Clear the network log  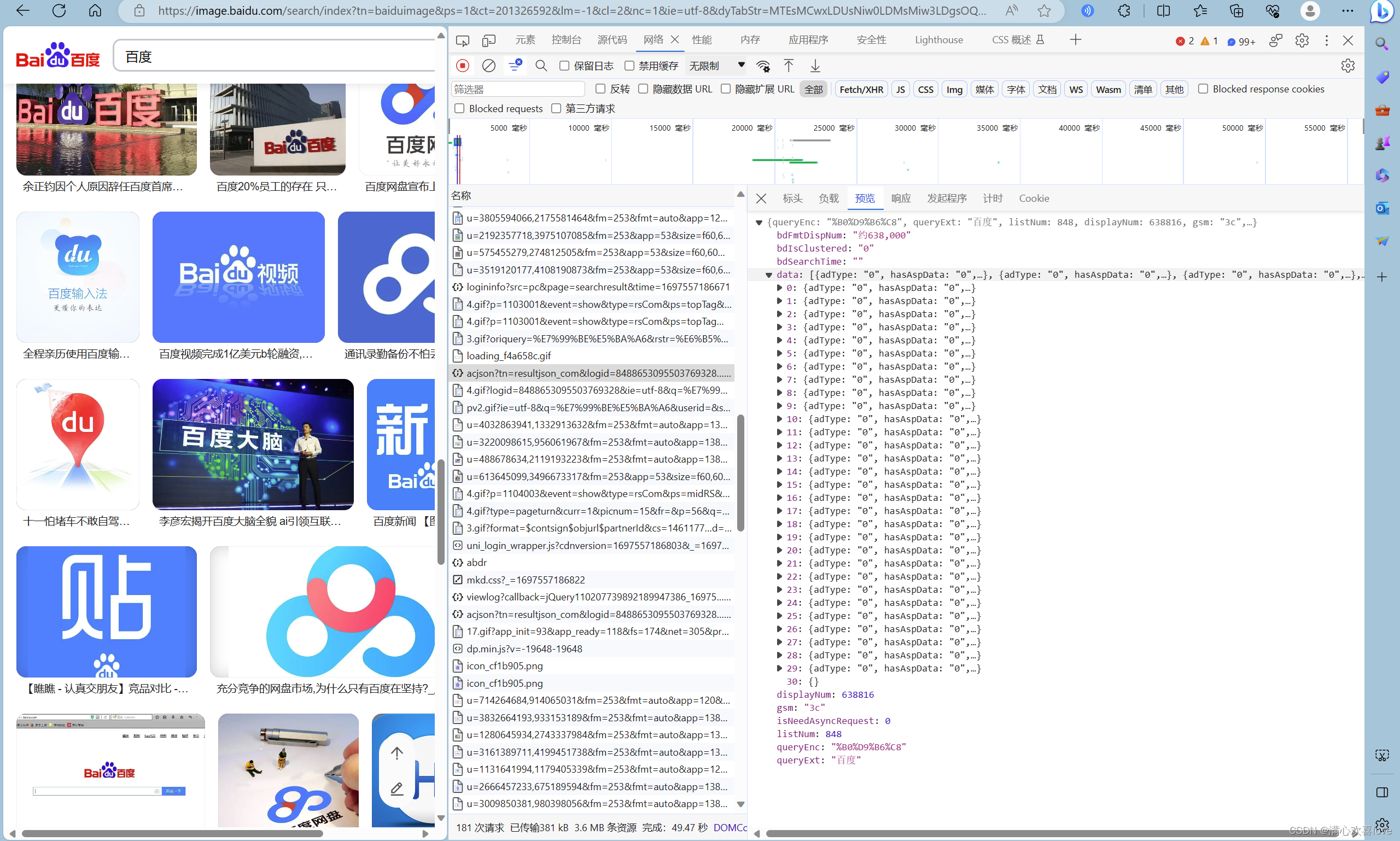point(488,66)
